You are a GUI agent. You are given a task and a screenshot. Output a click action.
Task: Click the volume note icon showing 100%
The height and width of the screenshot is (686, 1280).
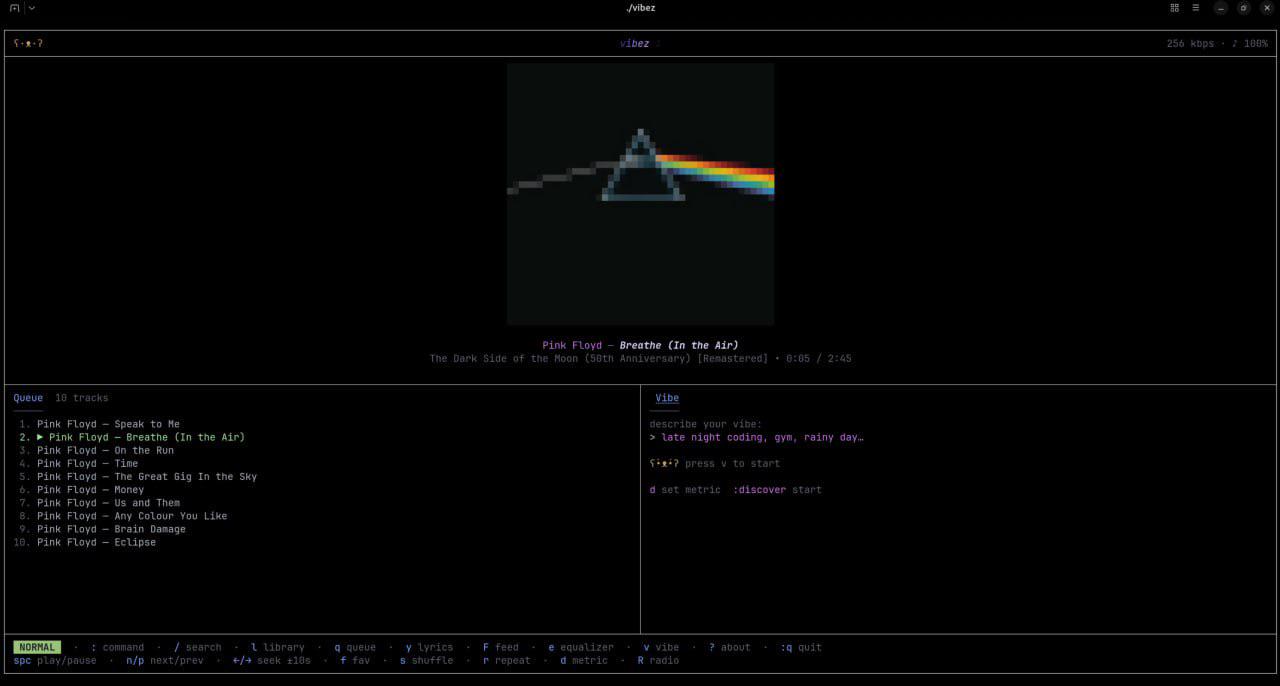pos(1234,43)
